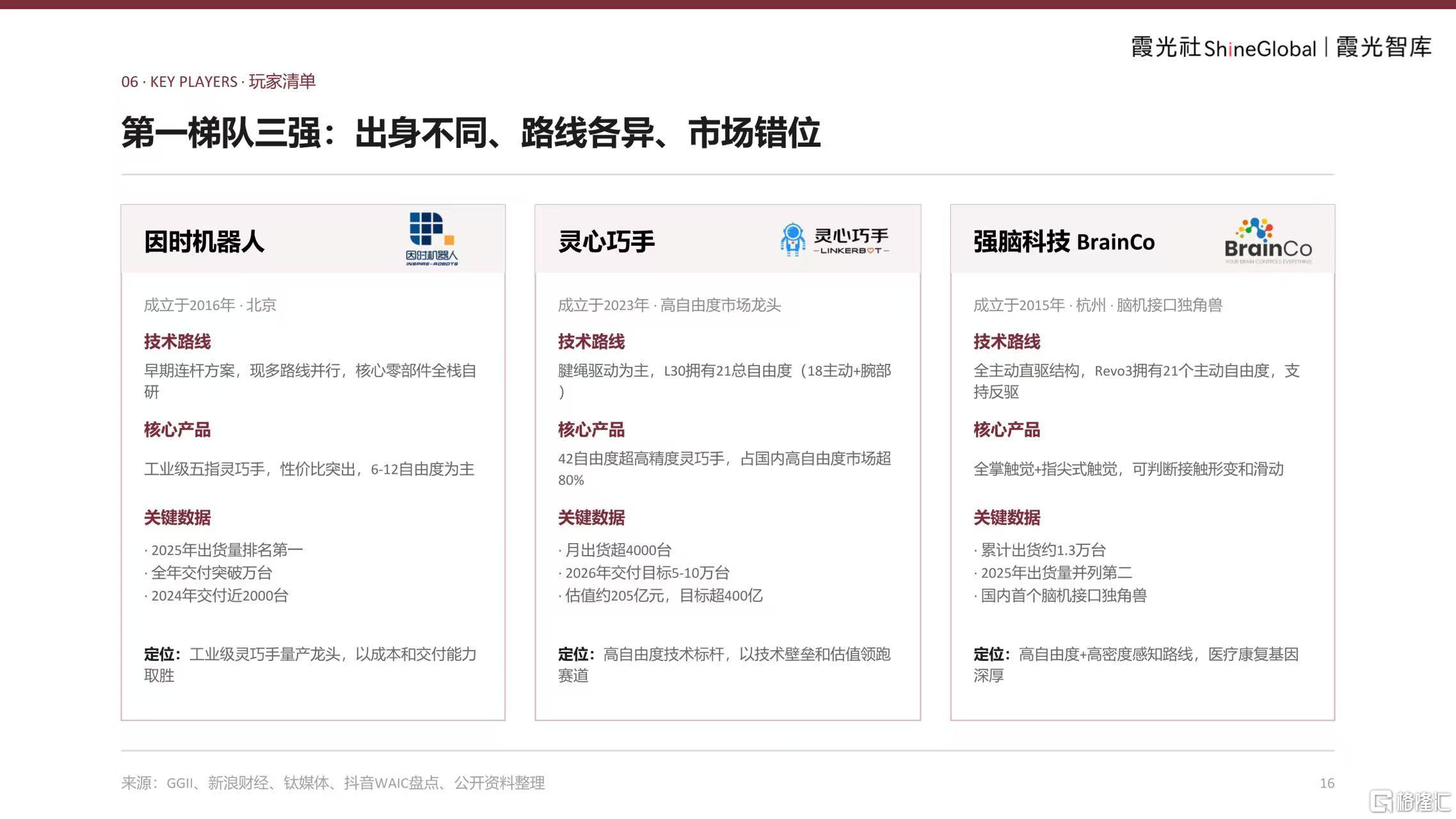The image size is (1456, 819).
Task: Select bullet 2025年出货量排名第一
Action: 223,550
